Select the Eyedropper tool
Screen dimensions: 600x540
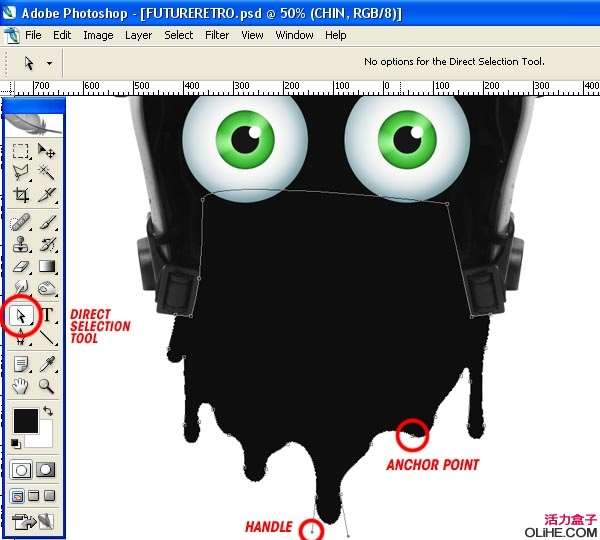click(x=47, y=364)
